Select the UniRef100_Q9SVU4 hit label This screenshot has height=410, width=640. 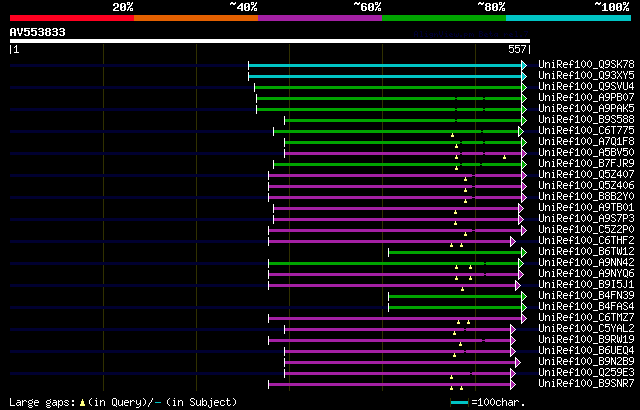click(586, 86)
